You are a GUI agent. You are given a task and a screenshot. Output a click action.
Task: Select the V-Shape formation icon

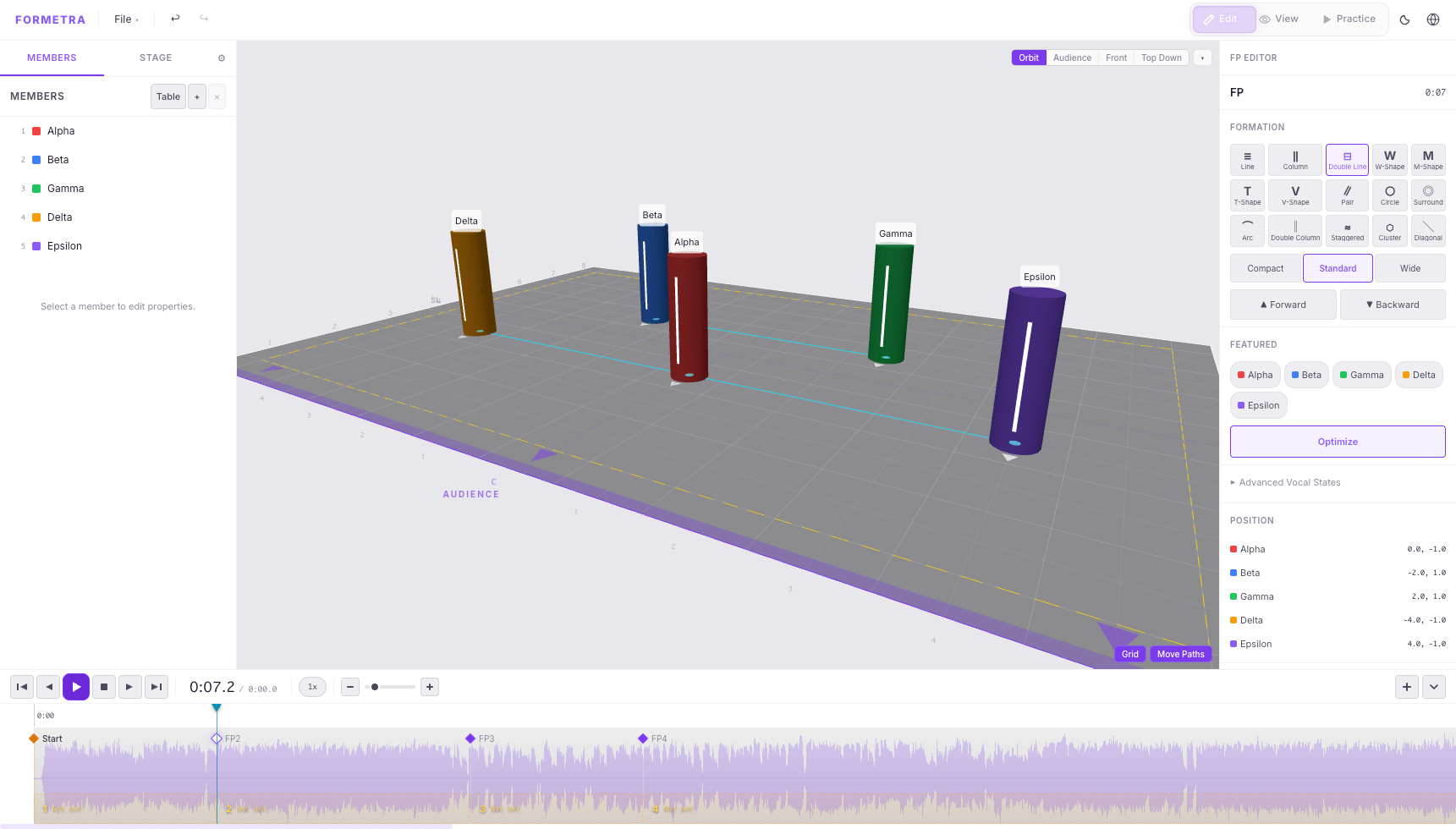1294,195
